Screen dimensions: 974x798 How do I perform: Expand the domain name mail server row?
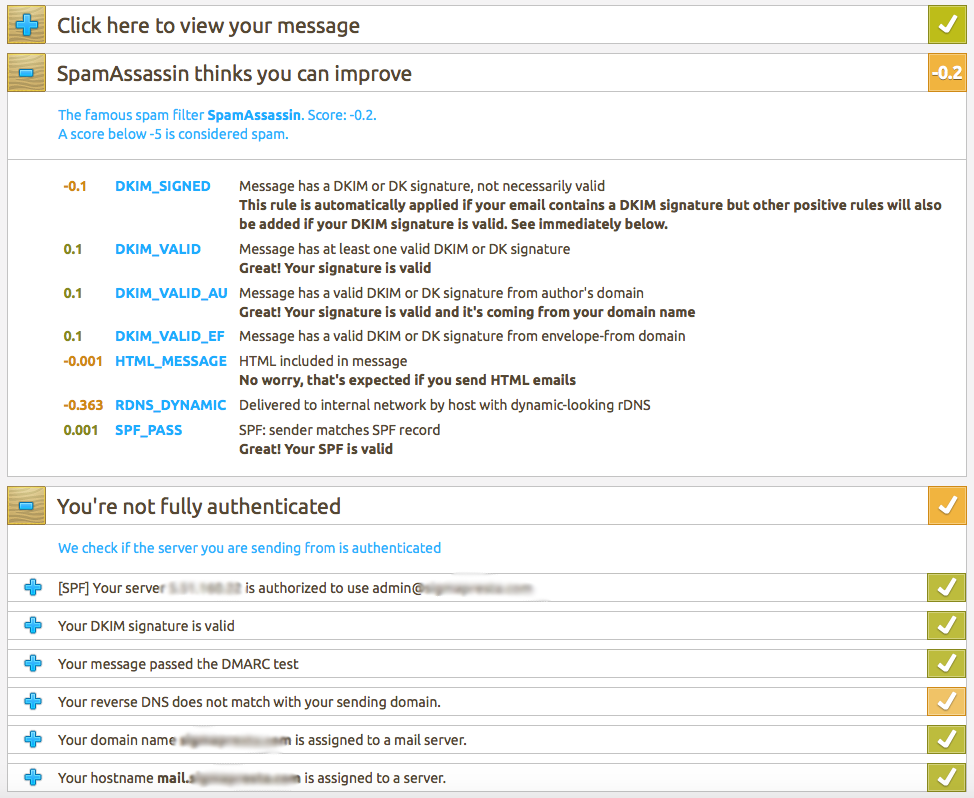pos(33,740)
